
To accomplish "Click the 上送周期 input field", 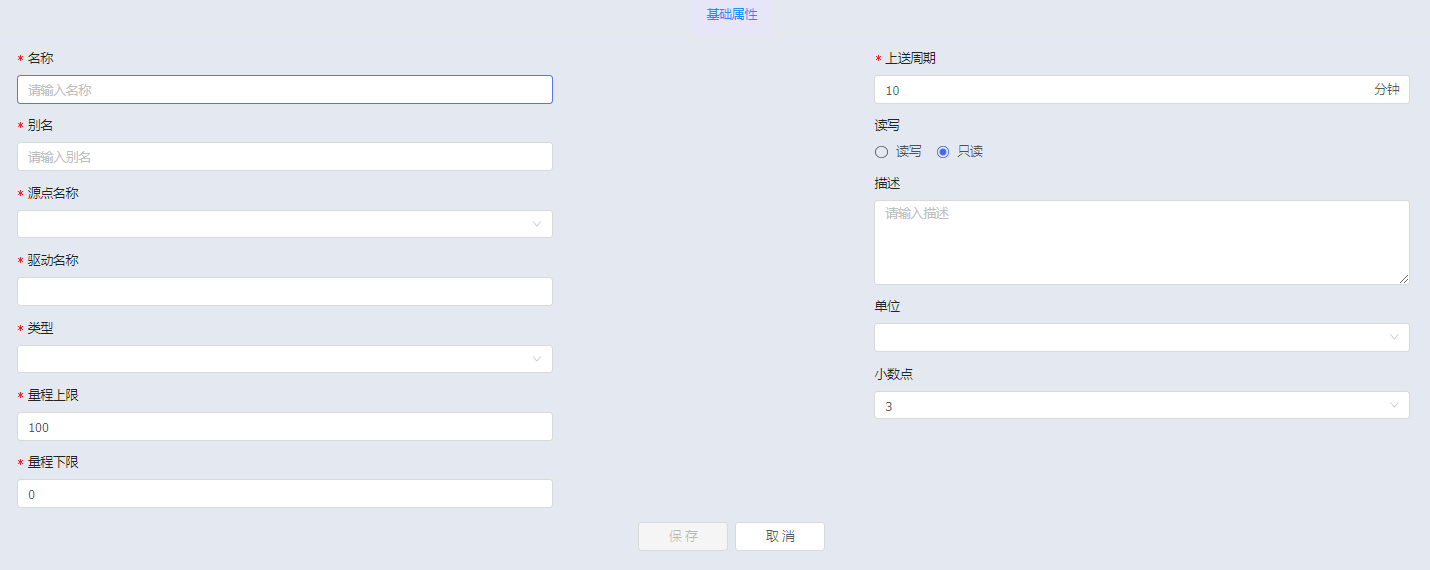I will (x=1120, y=90).
